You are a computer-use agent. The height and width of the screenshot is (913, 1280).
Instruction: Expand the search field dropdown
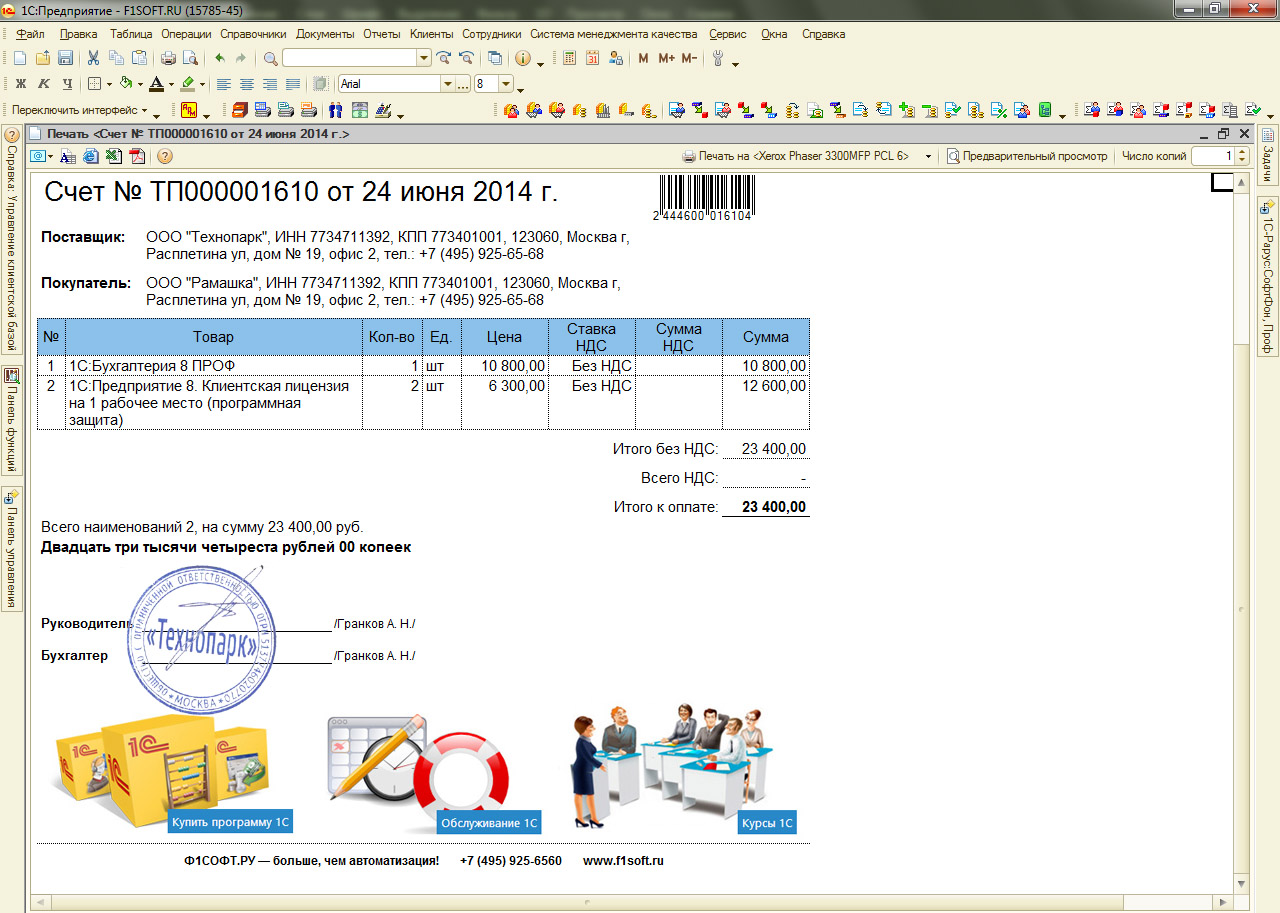point(424,58)
